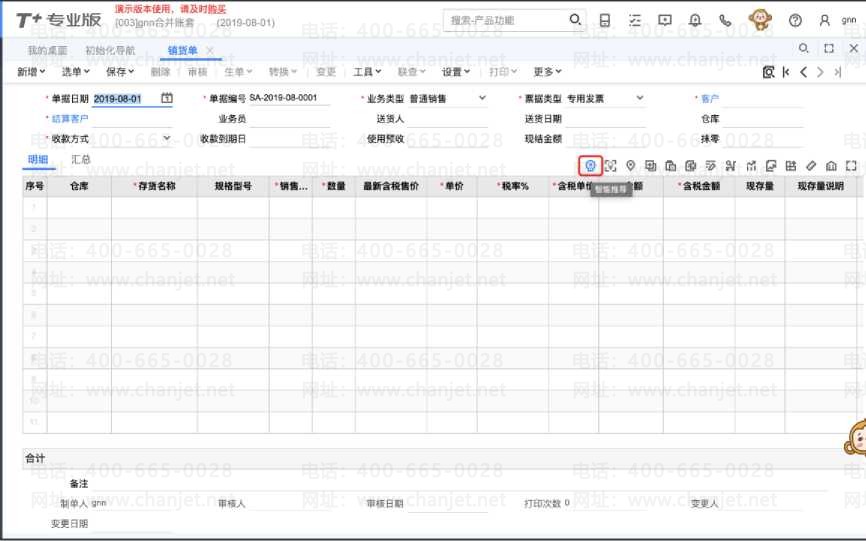Image resolution: width=866 pixels, height=541 pixels.
Task: Select the 销货单 tab
Action: point(182,50)
